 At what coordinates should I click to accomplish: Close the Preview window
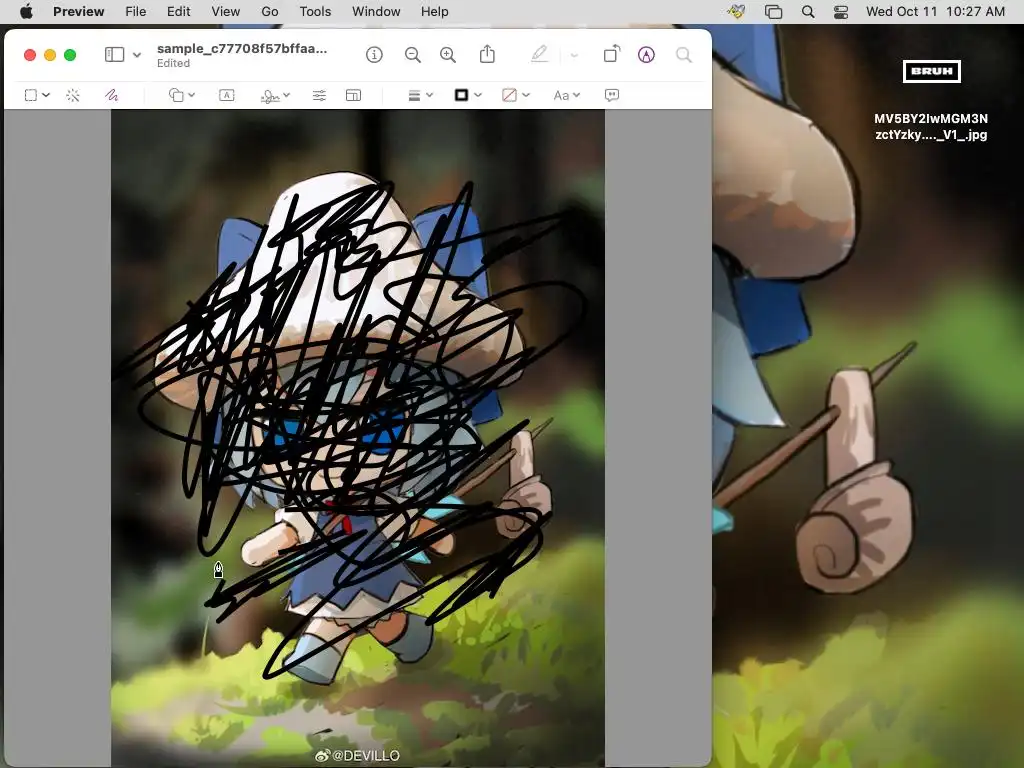(29, 55)
